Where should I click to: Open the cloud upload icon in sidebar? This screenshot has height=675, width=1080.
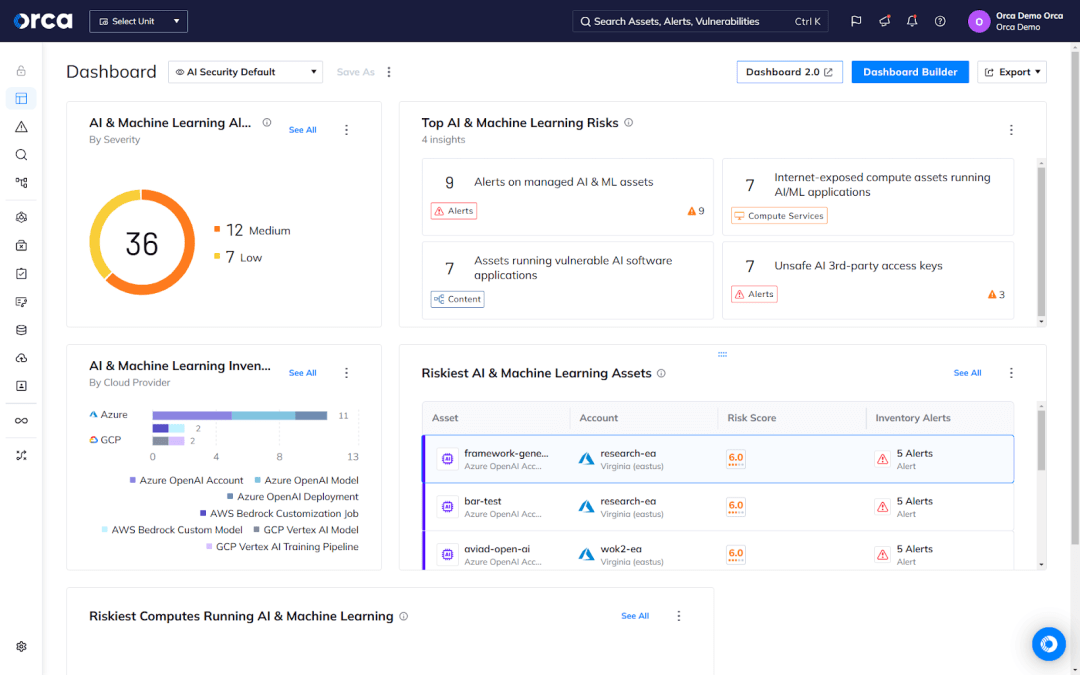point(21,358)
